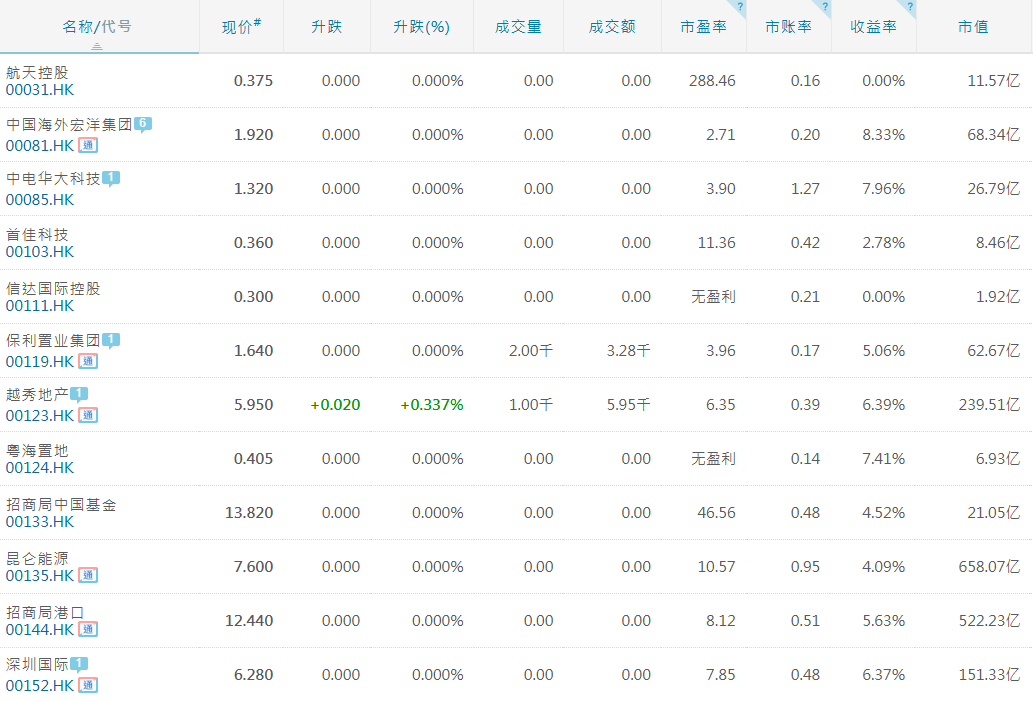1033x701 pixels.
Task: Click the 无盈利 cell for 信达国际控股
Action: (x=713, y=296)
